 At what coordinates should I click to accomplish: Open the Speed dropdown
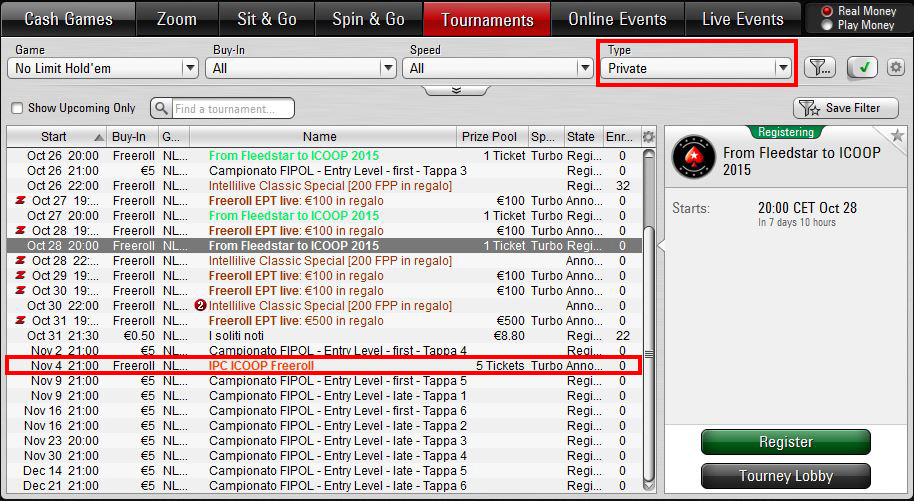pyautogui.click(x=498, y=68)
